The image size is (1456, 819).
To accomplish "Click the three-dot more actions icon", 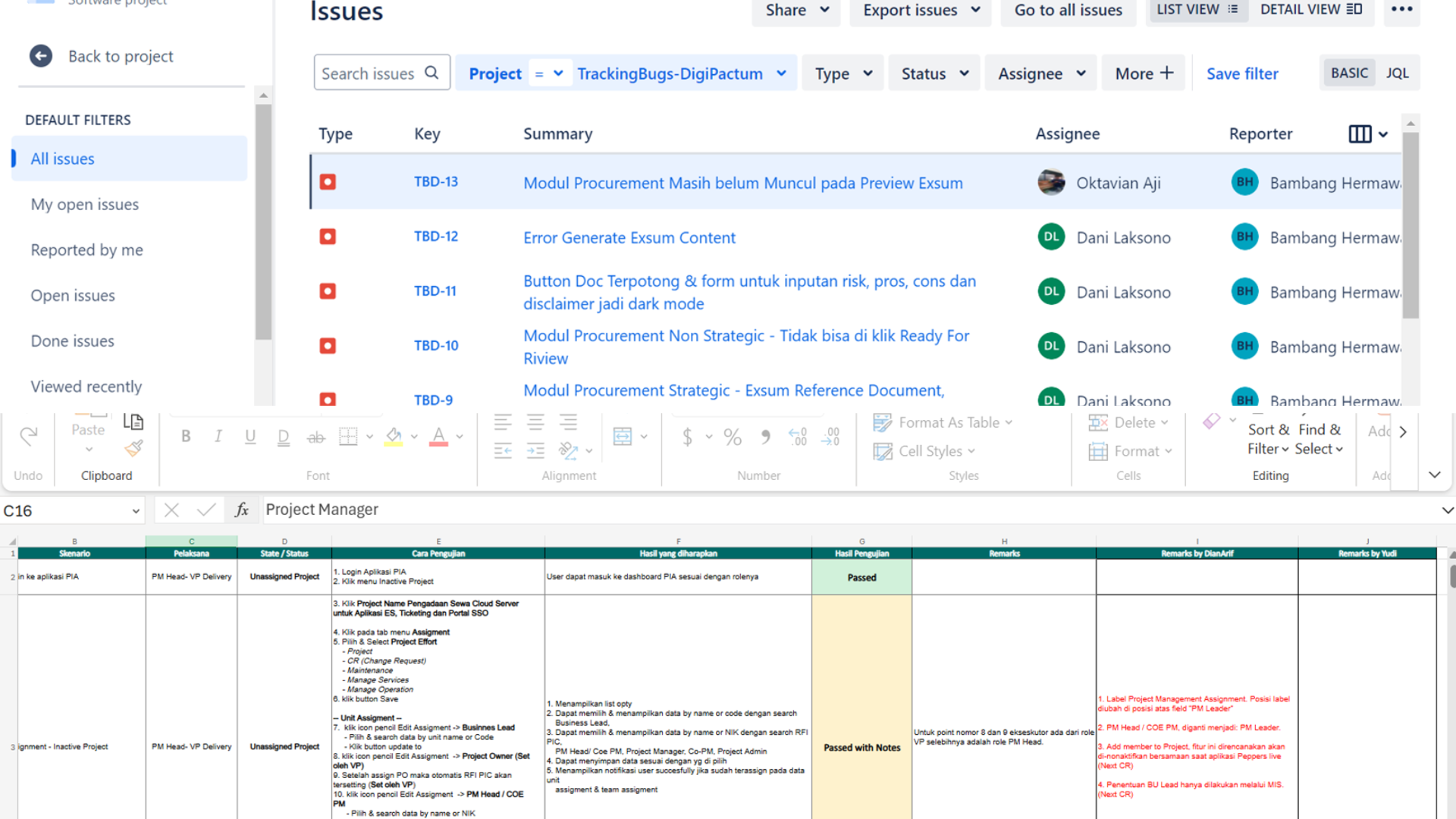I will [x=1401, y=10].
